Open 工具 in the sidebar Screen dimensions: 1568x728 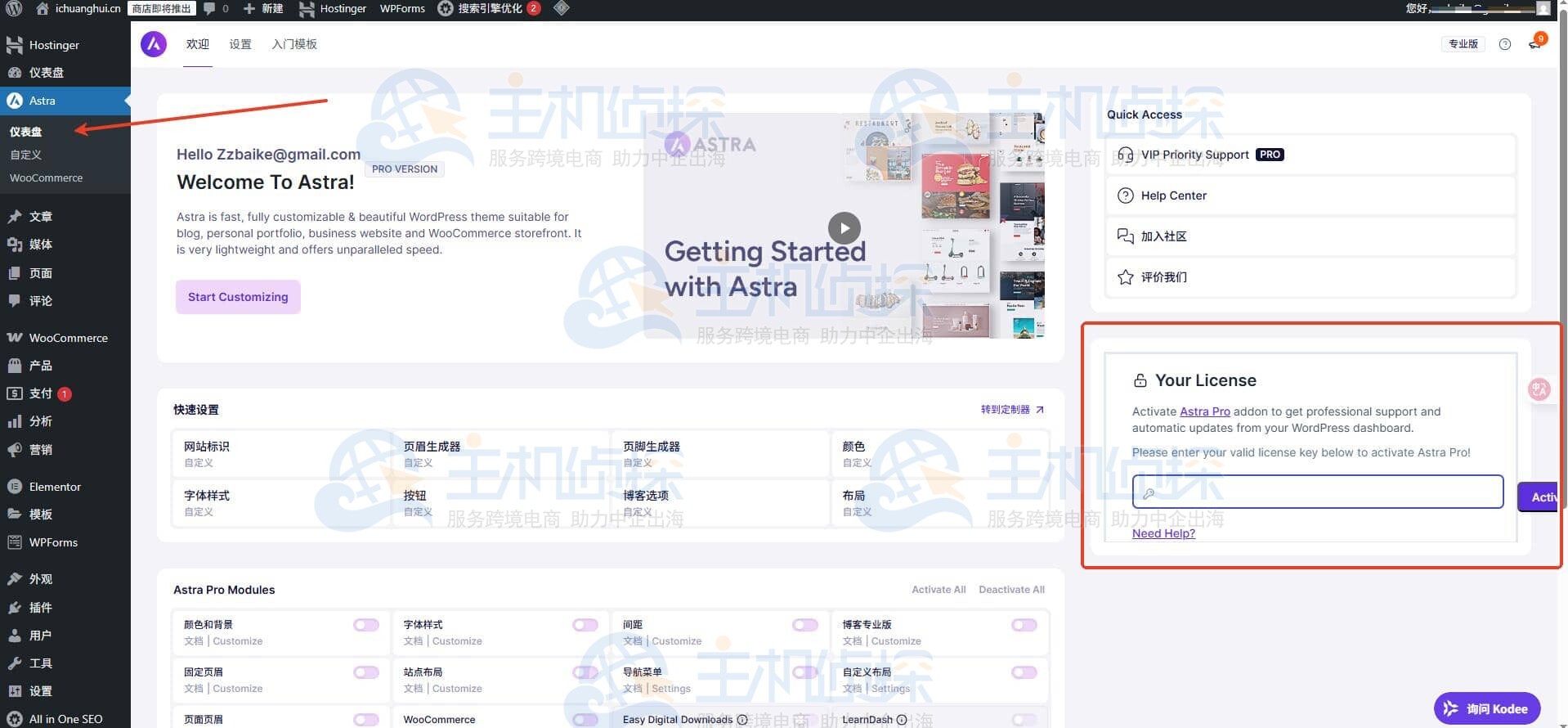[x=65, y=663]
